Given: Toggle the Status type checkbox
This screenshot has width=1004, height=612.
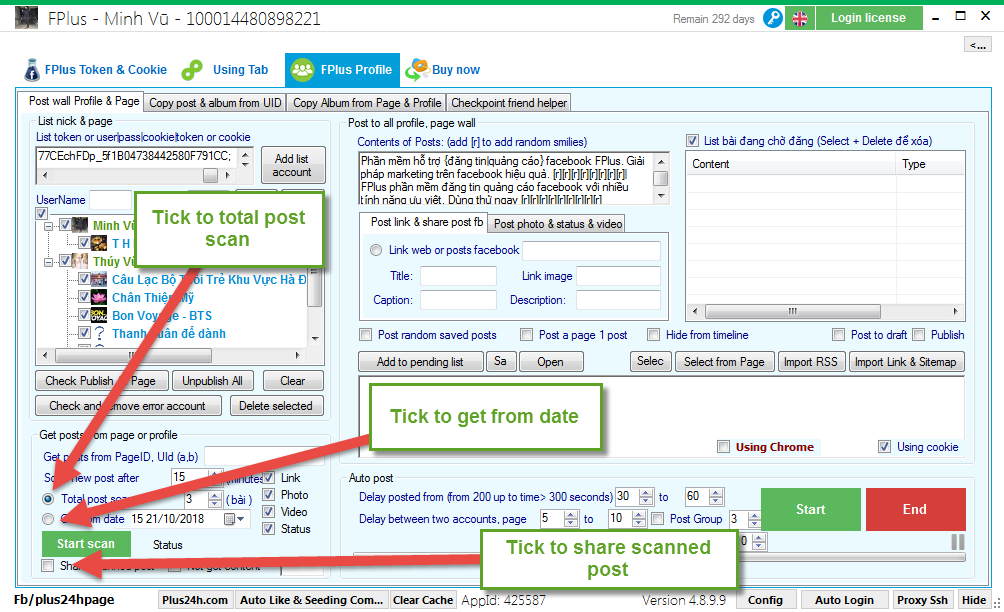Looking at the screenshot, I should pyautogui.click(x=269, y=528).
